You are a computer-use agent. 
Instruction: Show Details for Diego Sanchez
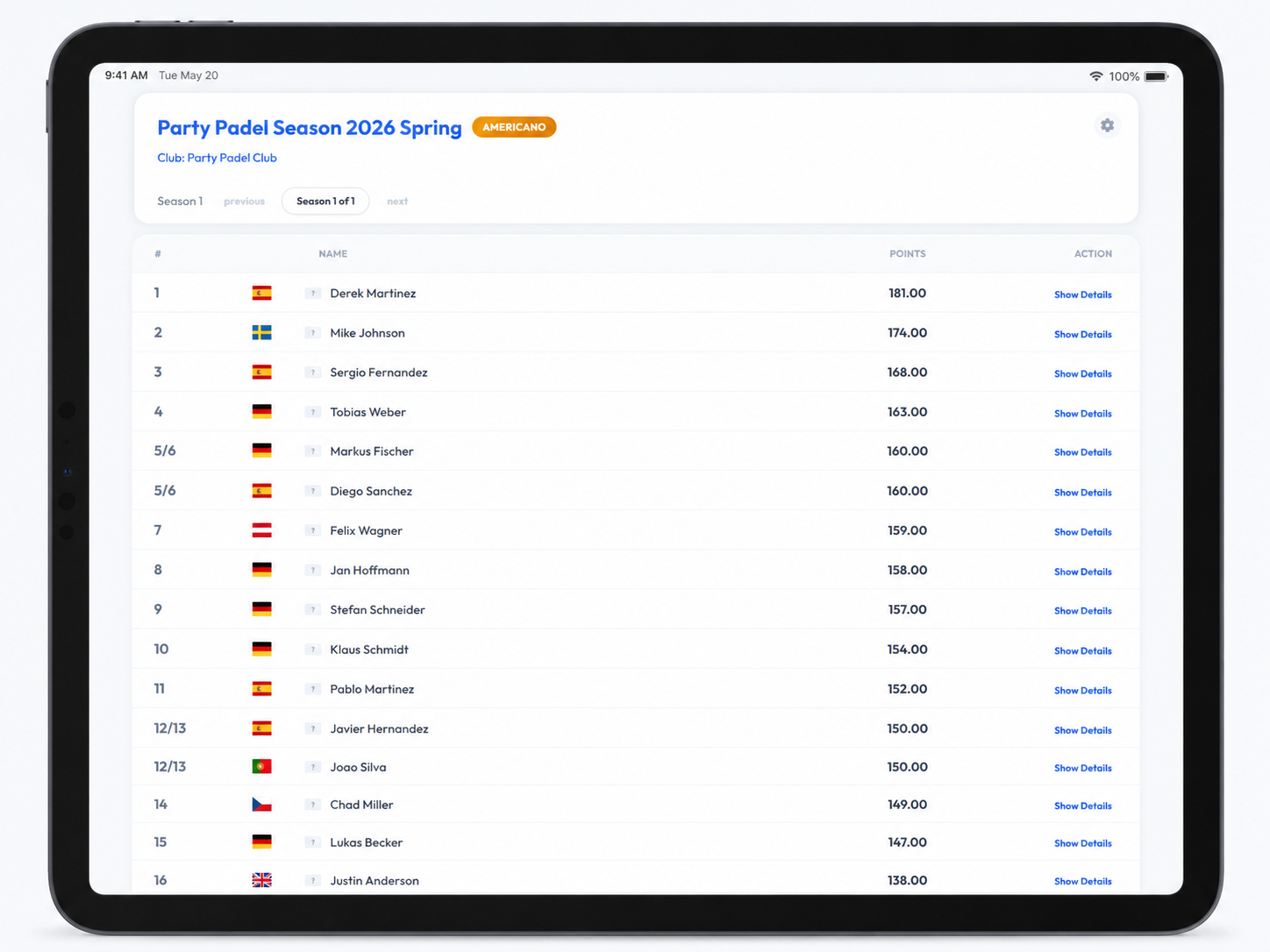click(1082, 493)
